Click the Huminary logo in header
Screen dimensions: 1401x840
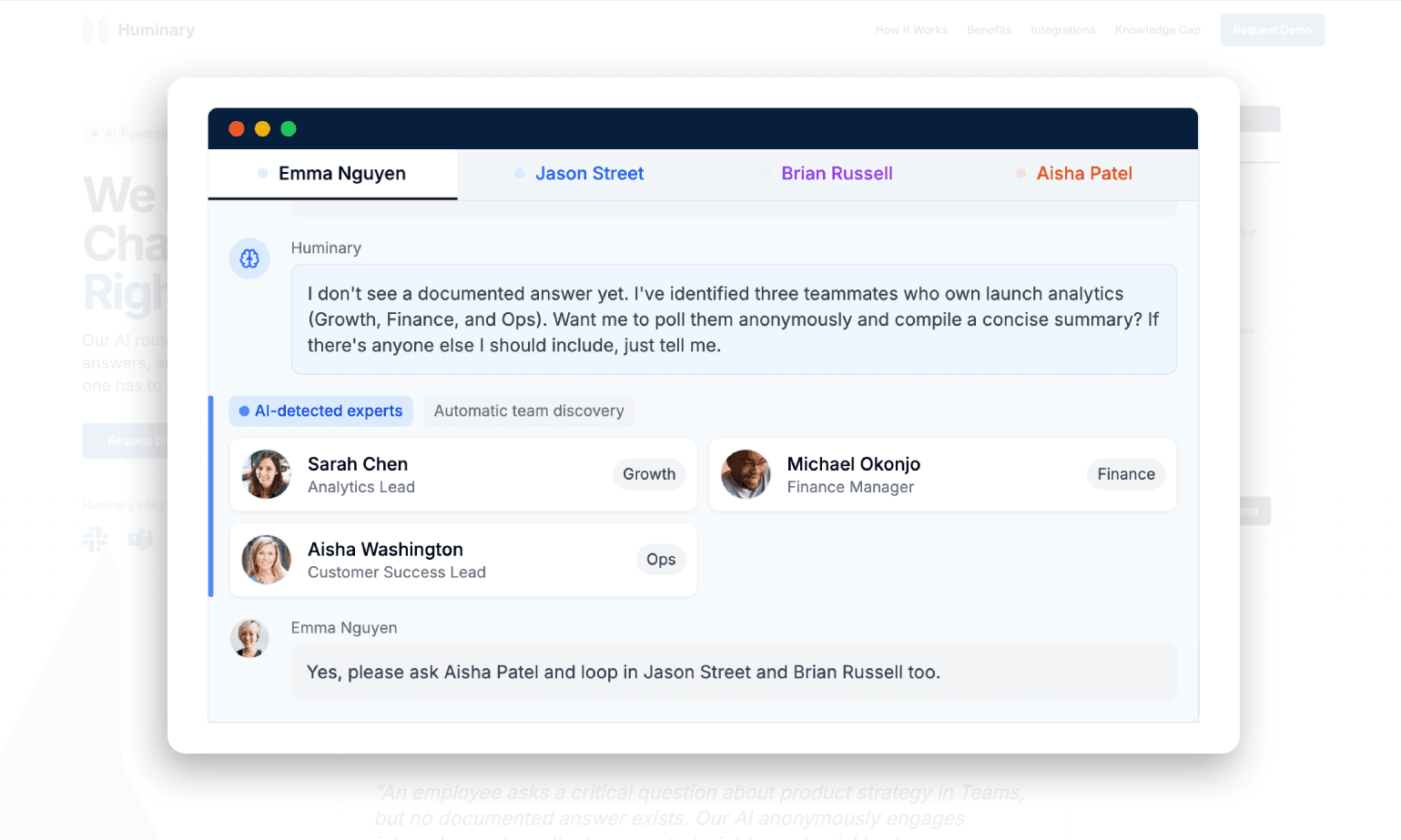(138, 30)
